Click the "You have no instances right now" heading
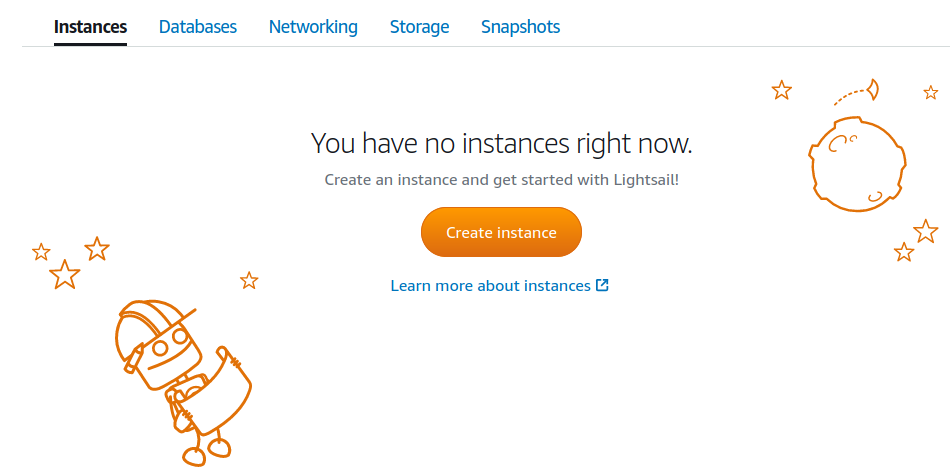950x469 pixels. (x=501, y=143)
